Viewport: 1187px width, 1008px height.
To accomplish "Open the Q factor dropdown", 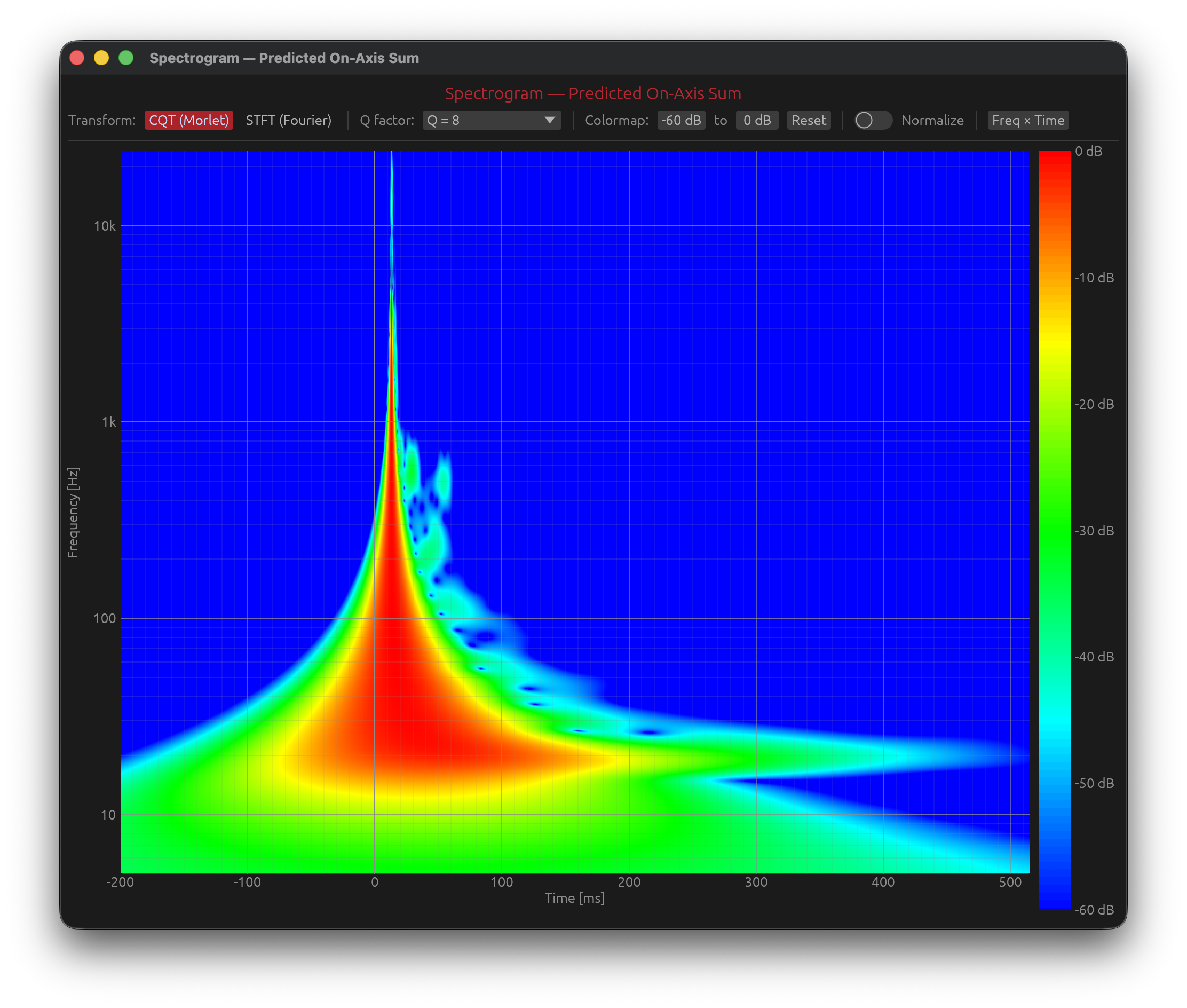I will (491, 120).
